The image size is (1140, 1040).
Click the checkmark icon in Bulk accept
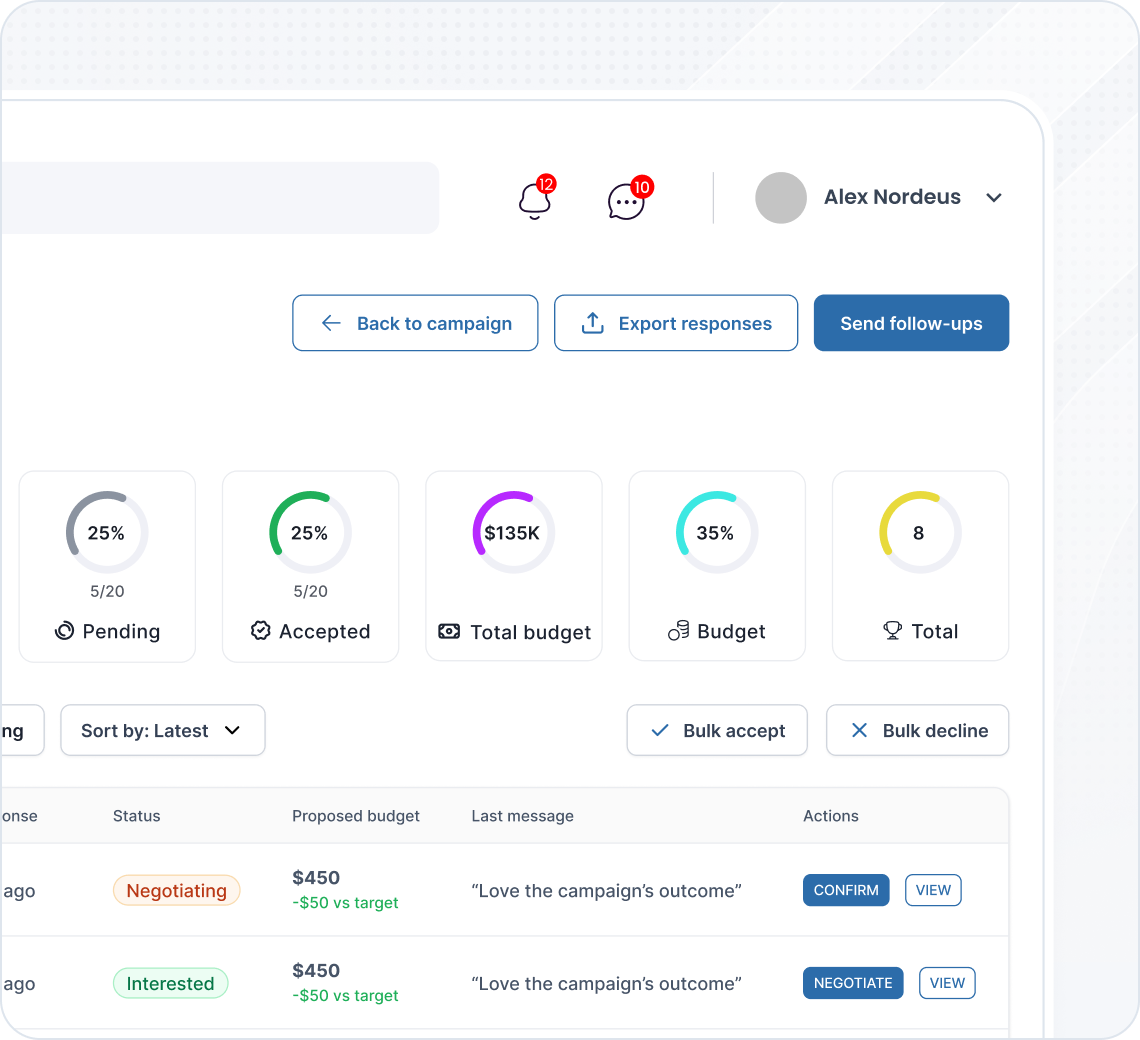point(658,730)
